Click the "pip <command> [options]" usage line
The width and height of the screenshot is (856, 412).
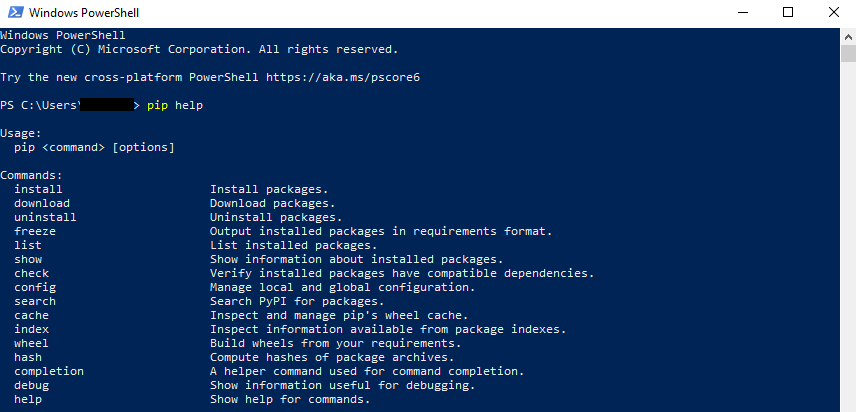tap(95, 147)
